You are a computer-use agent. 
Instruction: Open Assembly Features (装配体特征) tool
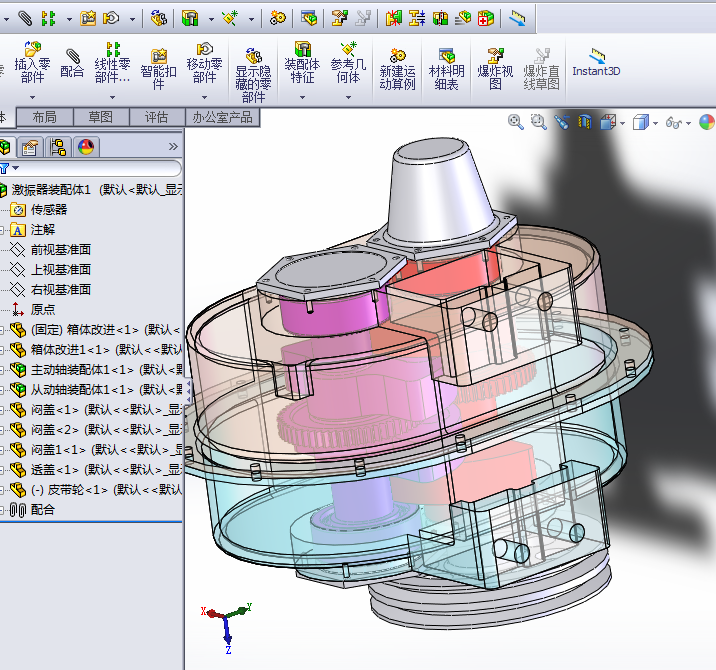coord(302,62)
